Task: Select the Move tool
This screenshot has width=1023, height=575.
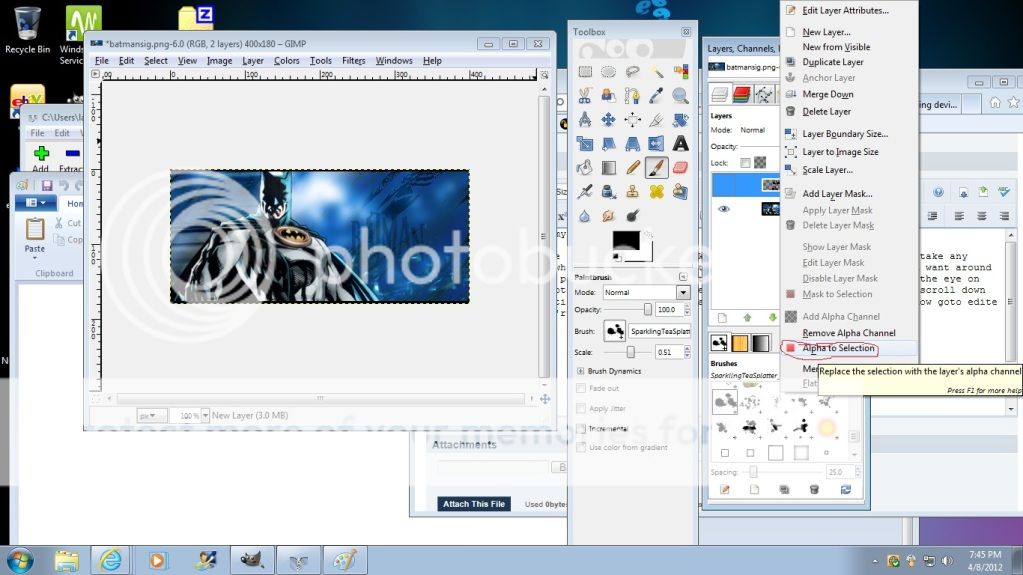Action: [x=608, y=119]
